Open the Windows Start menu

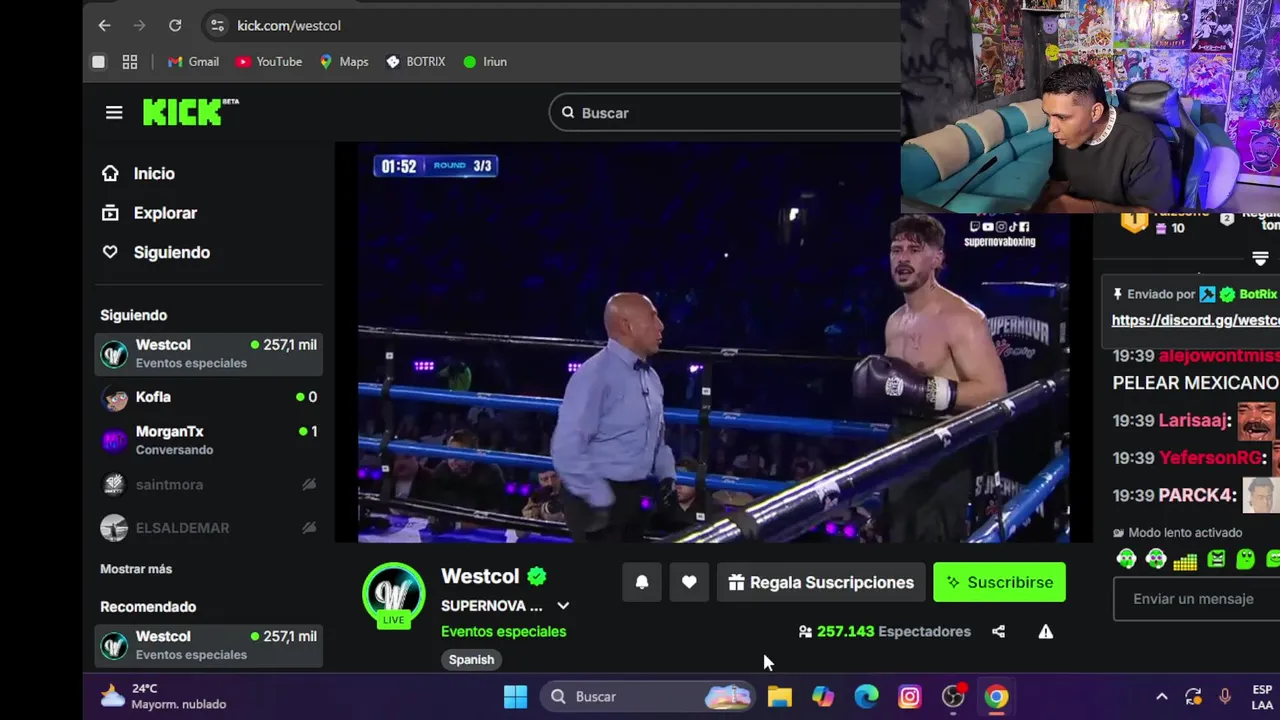(516, 696)
